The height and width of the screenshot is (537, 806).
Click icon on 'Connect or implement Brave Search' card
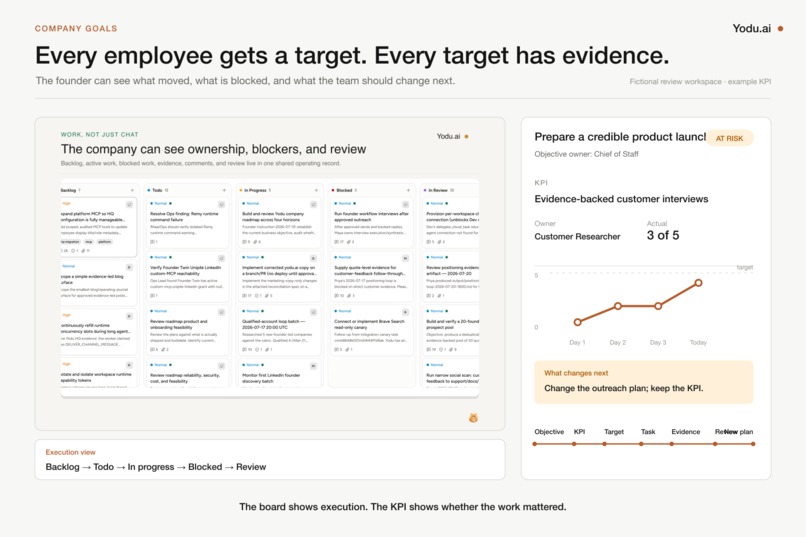coord(406,312)
